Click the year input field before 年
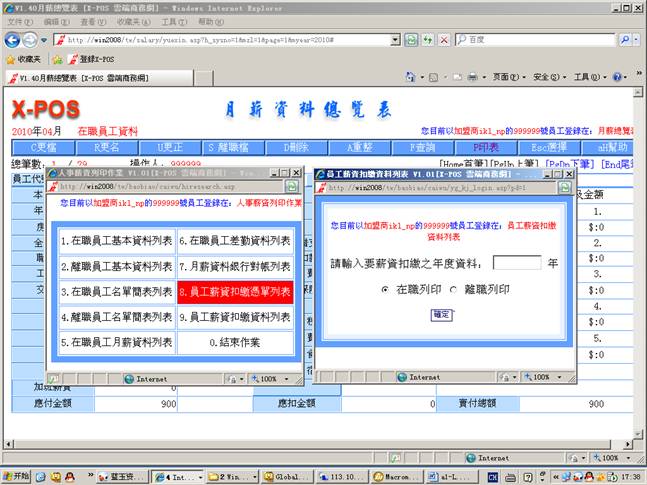Viewport: 647px width, 485px height. click(x=516, y=263)
